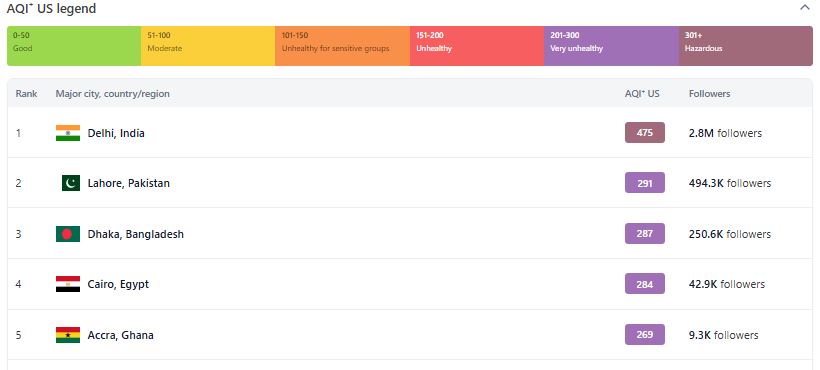Image resolution: width=820 pixels, height=370 pixels.
Task: Click Lahore's 291 AQI badge
Action: (645, 183)
